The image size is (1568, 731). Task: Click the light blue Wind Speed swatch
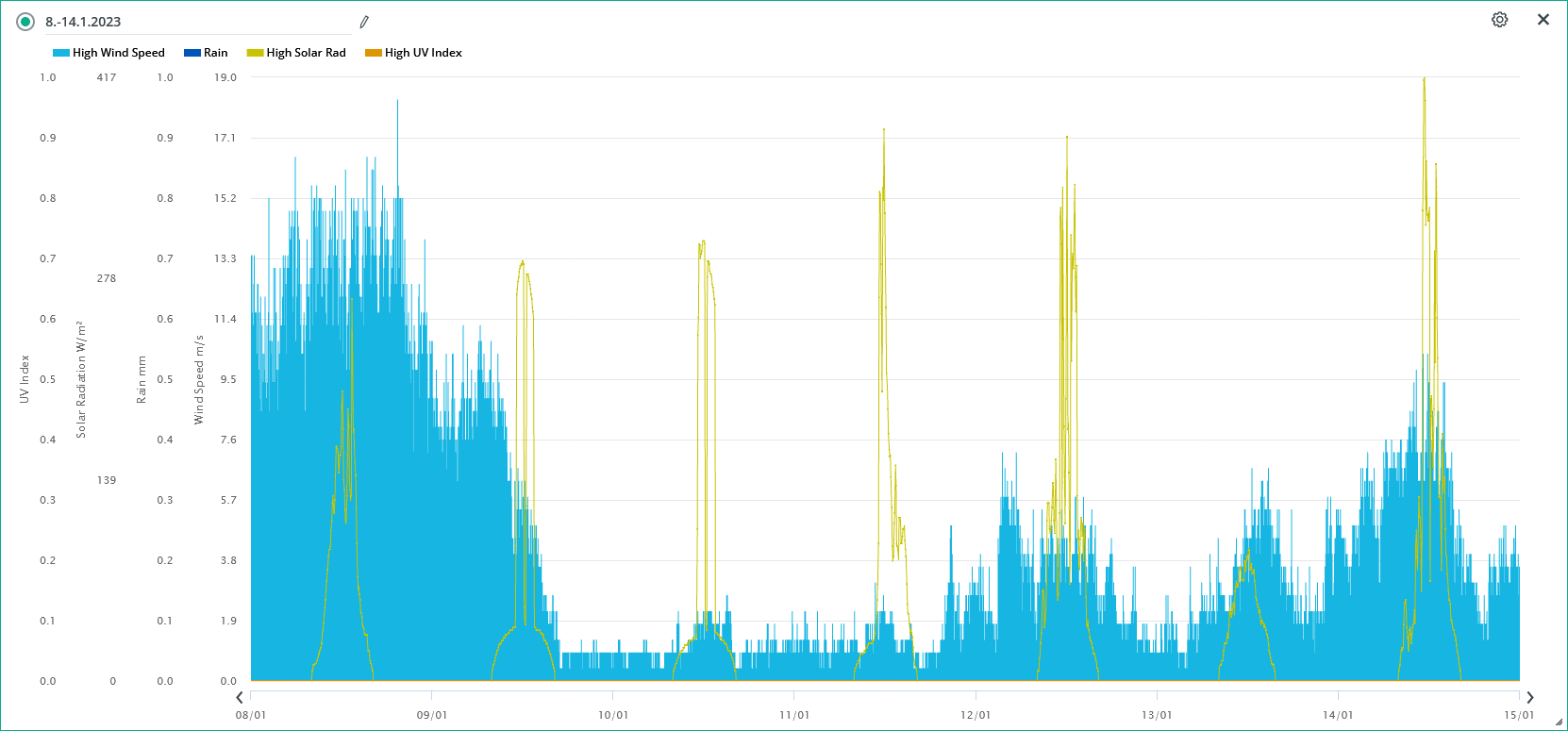61,53
